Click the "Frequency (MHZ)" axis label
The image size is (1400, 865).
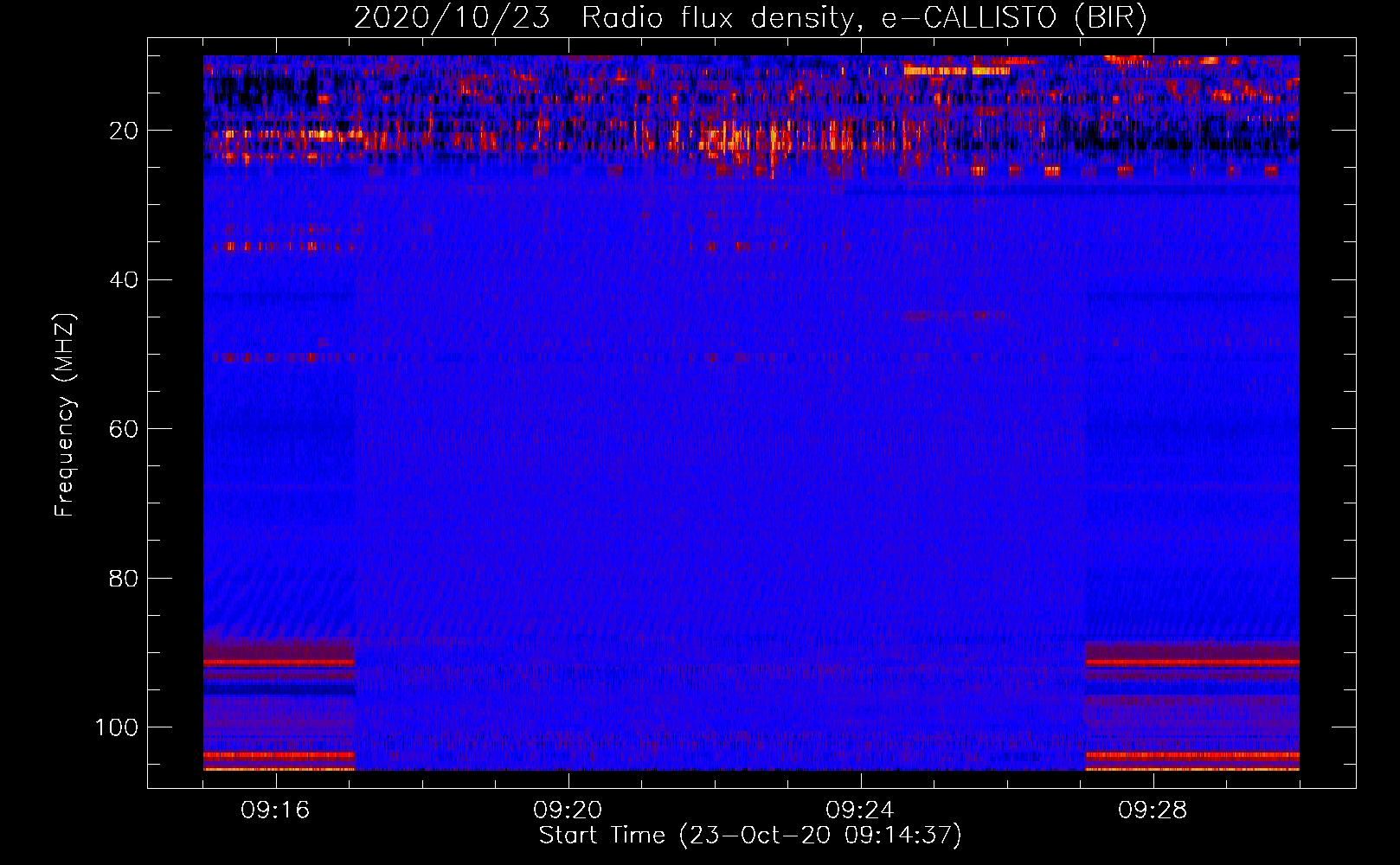pyautogui.click(x=65, y=415)
